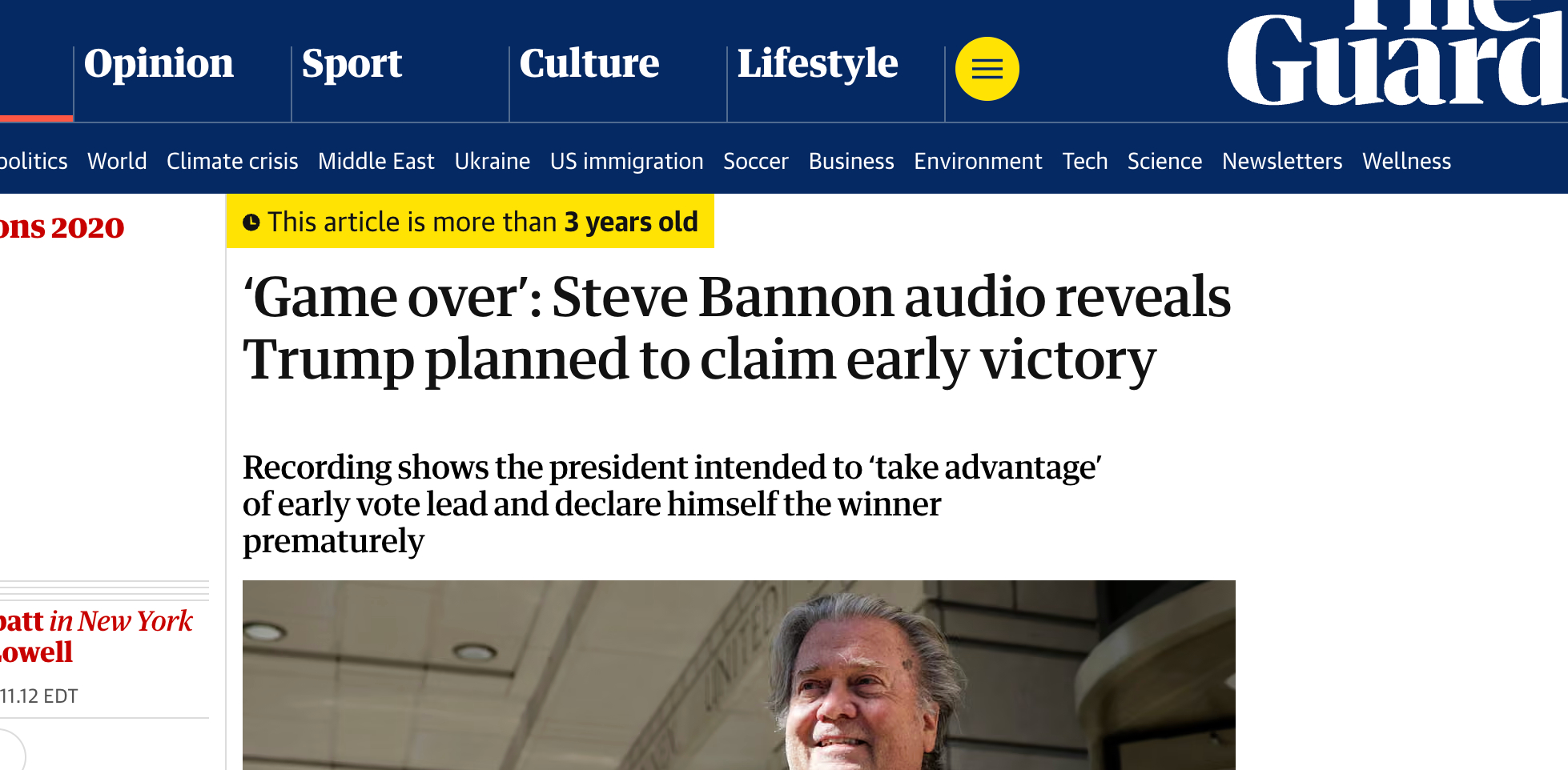Open the Business section link
This screenshot has width=1568, height=770.
[x=850, y=162]
